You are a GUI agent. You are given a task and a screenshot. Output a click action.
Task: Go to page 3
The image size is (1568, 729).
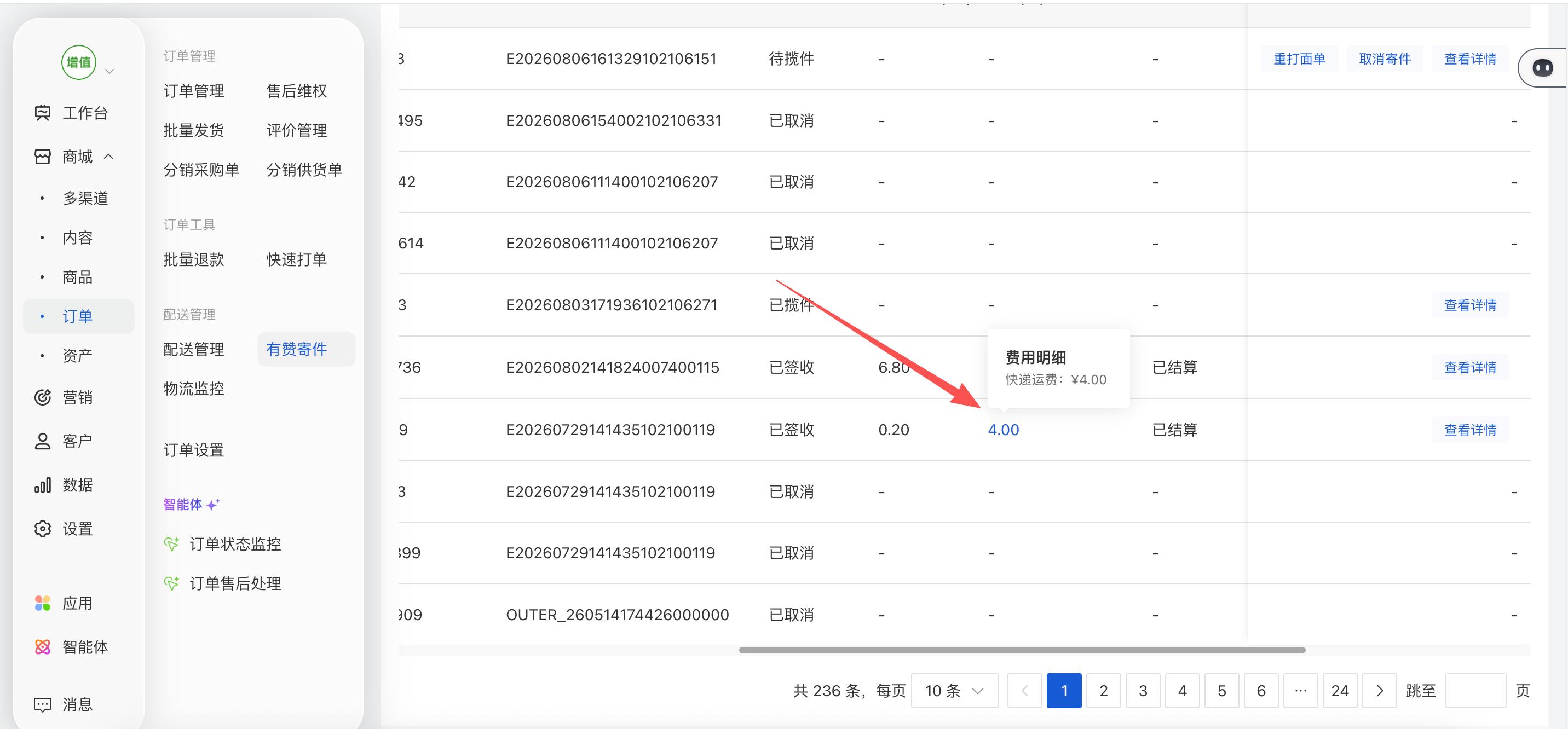1143,691
